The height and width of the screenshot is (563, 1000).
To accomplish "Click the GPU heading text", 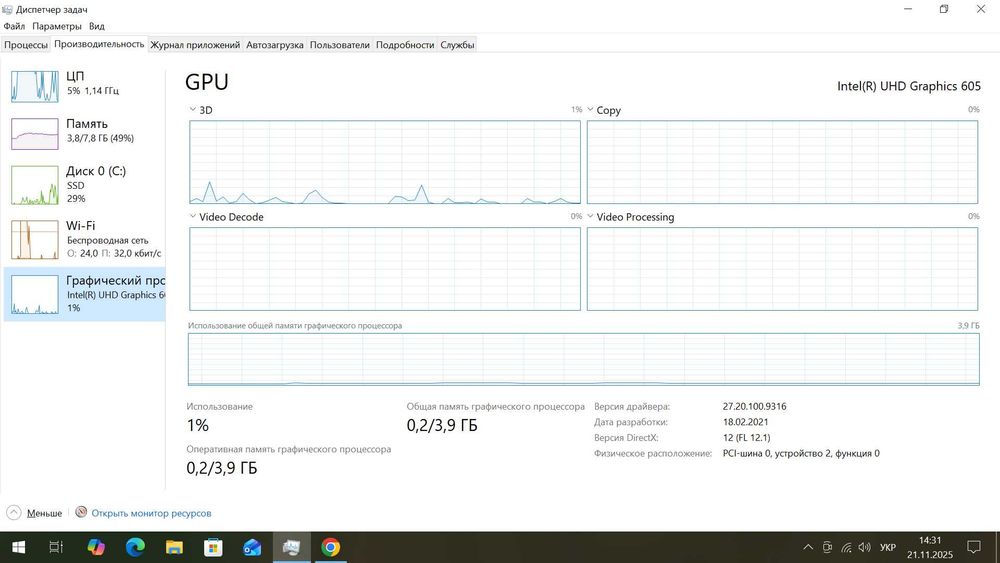I will pos(207,82).
